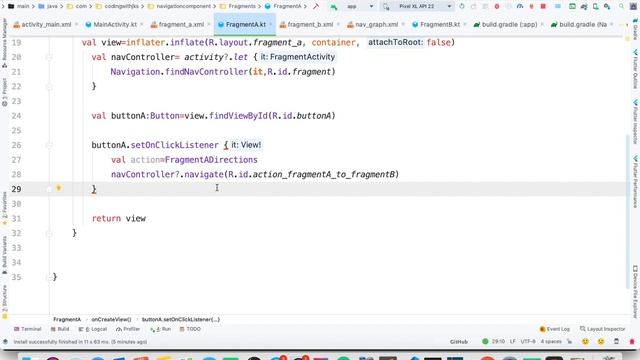640x360 pixels.
Task: Click GitHub in the status bar
Action: 459,342
